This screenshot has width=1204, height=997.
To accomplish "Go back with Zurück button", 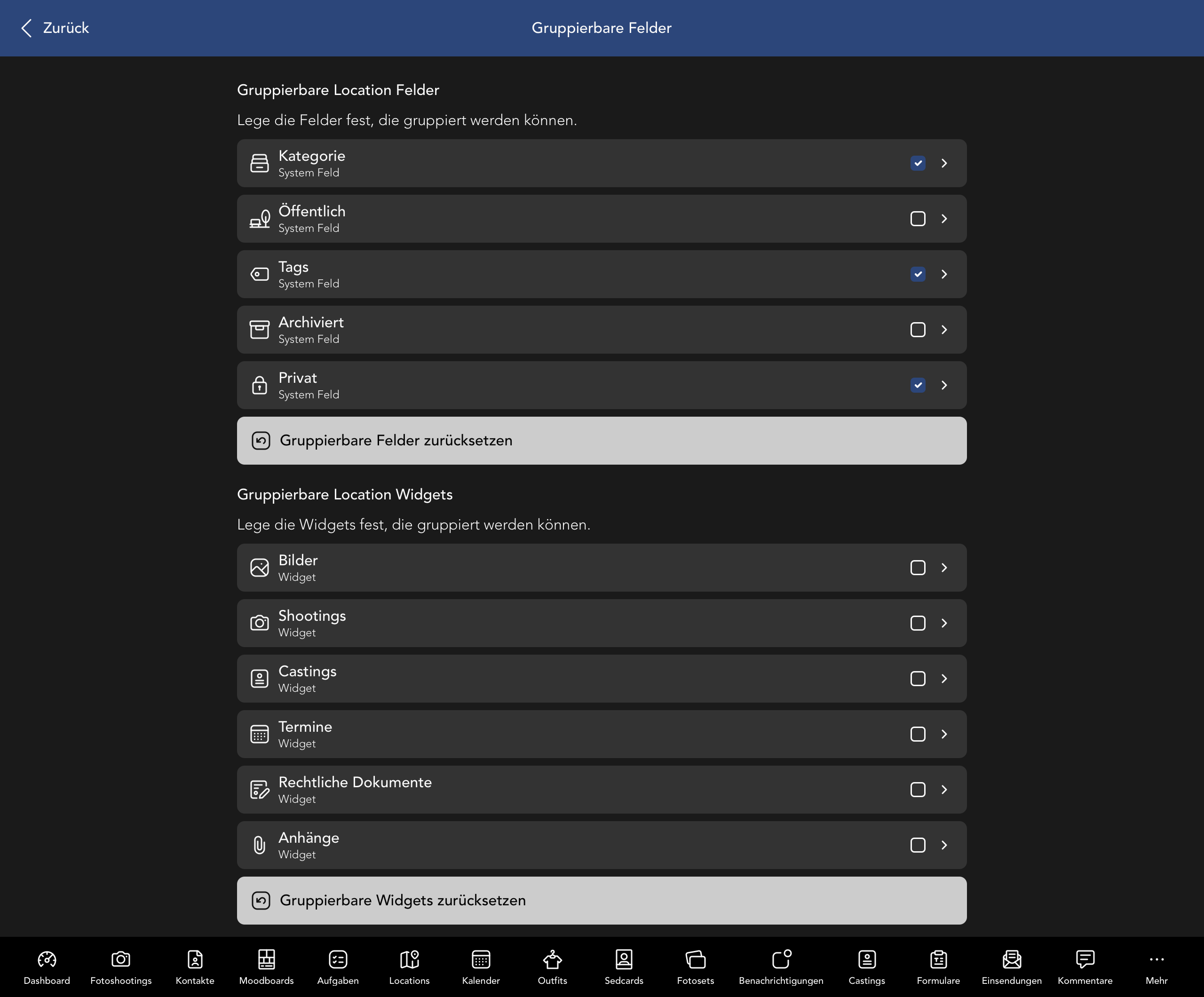I will coord(55,28).
